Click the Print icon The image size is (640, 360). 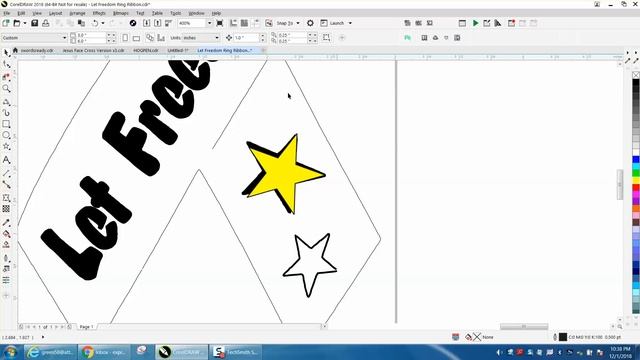click(x=46, y=23)
